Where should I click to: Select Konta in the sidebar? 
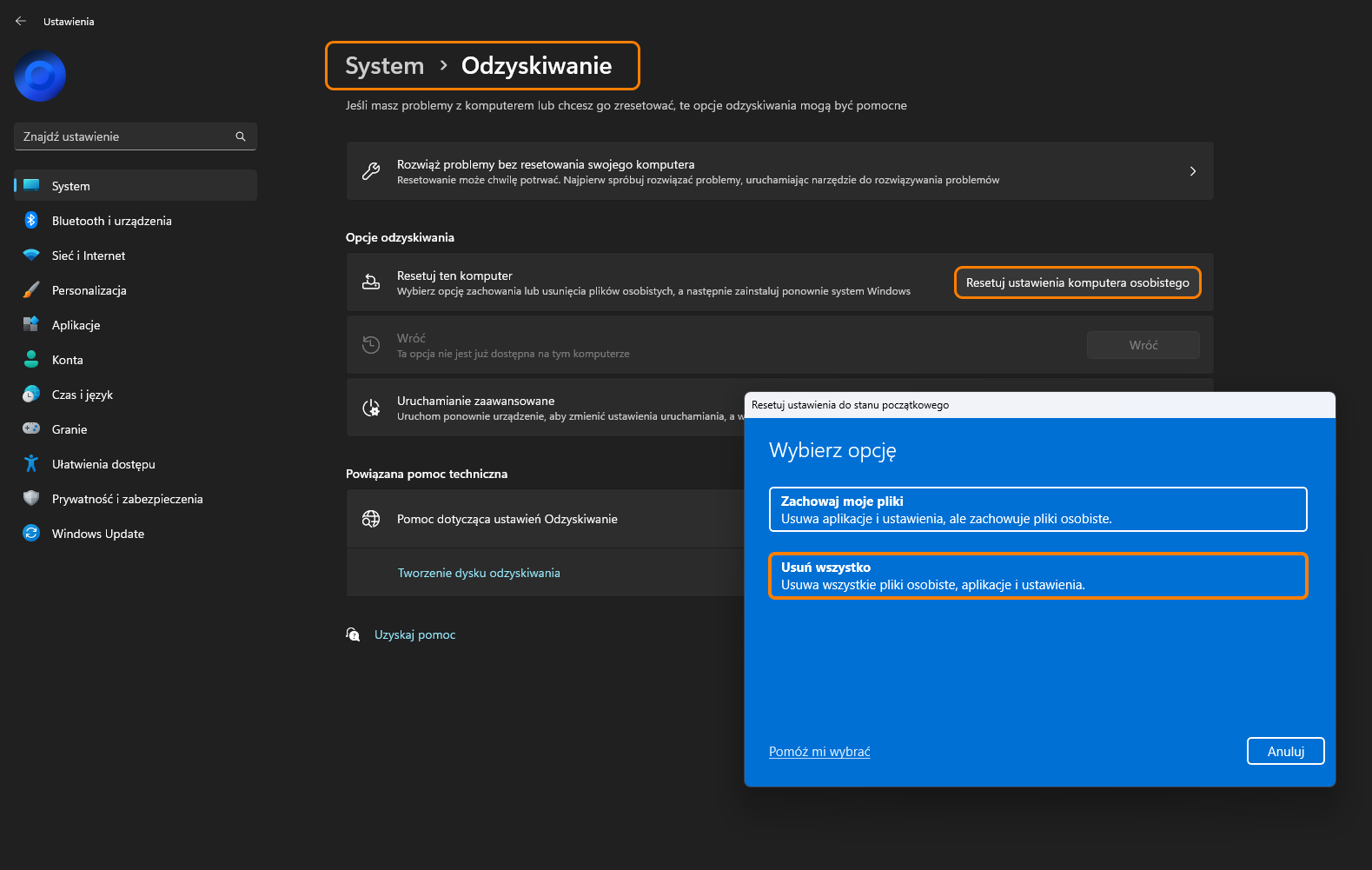tap(136, 360)
